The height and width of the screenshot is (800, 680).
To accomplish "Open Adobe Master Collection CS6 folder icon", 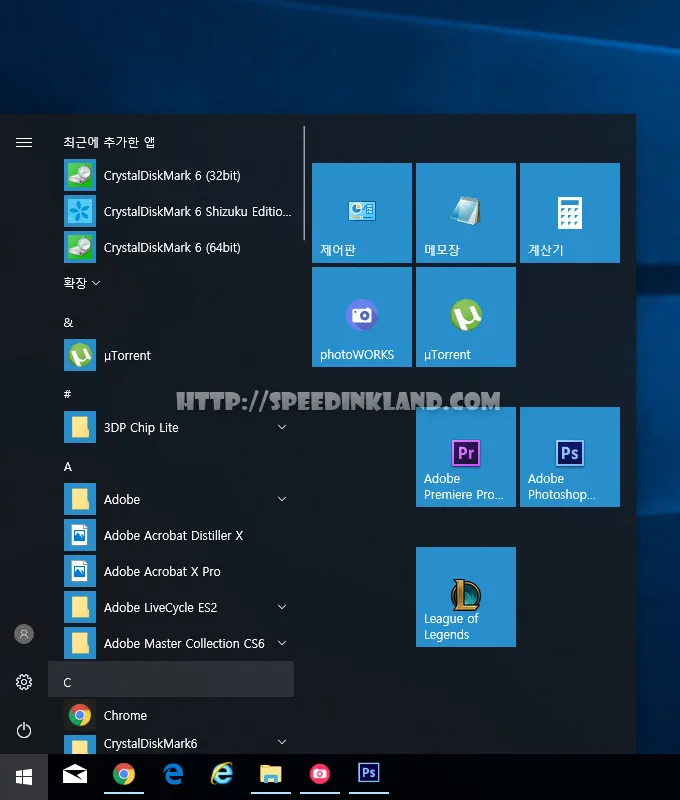I will click(x=80, y=643).
